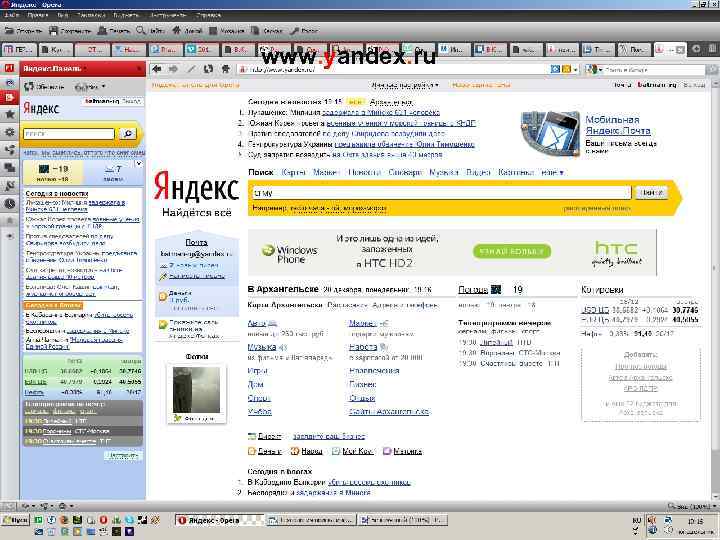Open the Личные настройки dropdown at the page top
This screenshot has height=540, width=720.
(x=405, y=85)
